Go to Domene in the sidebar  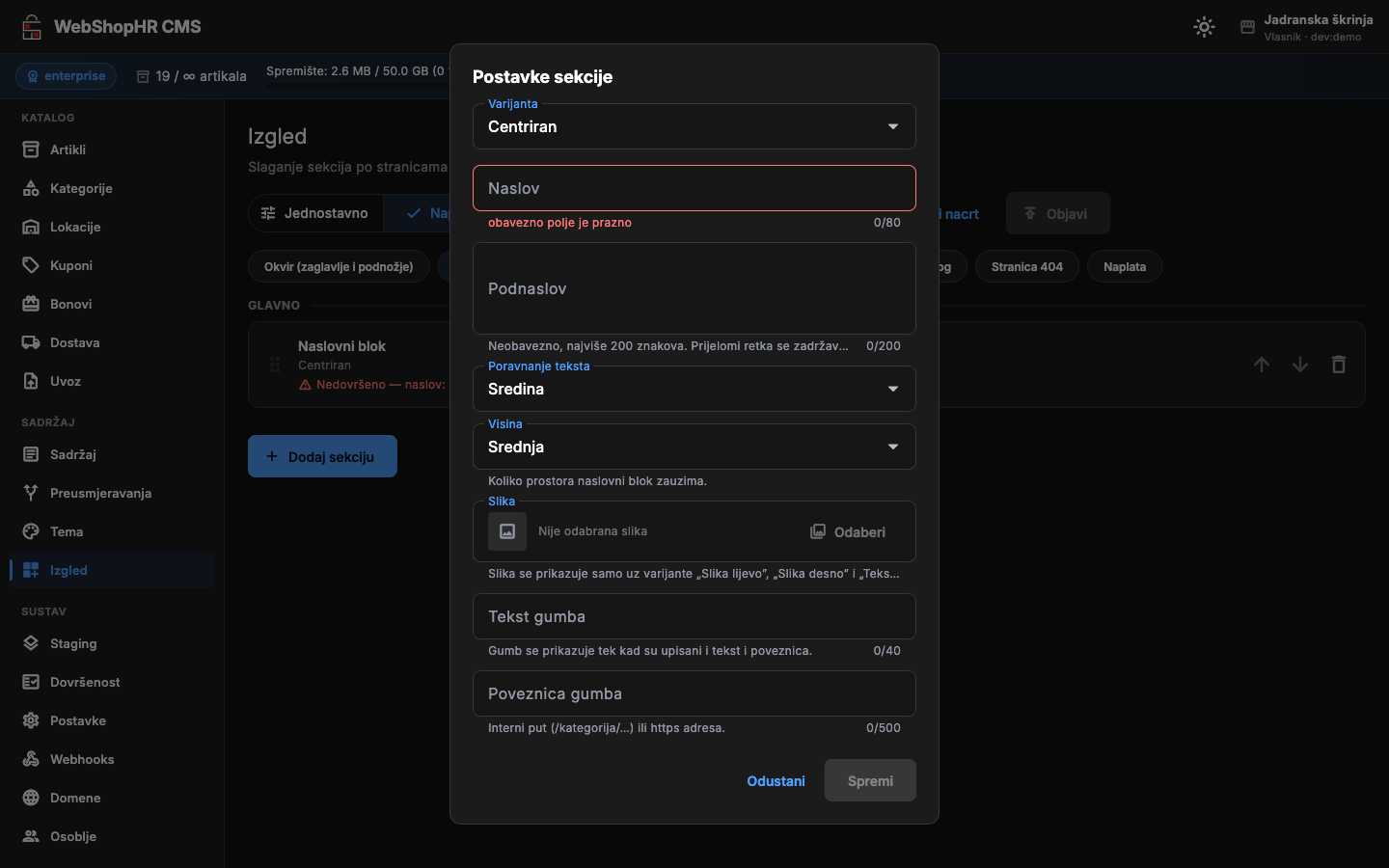pyautogui.click(x=112, y=798)
